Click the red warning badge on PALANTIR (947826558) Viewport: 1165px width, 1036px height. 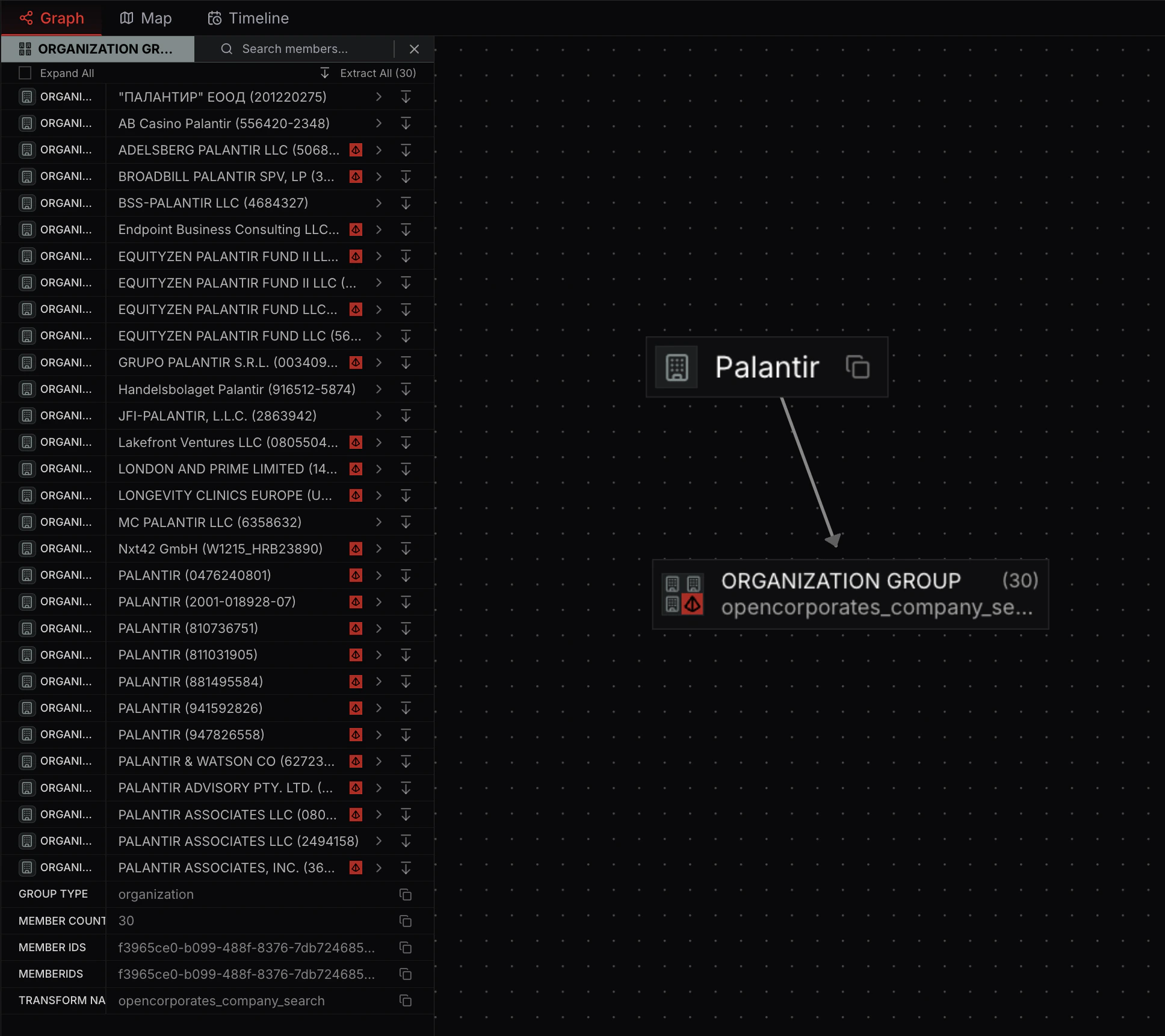tap(356, 734)
